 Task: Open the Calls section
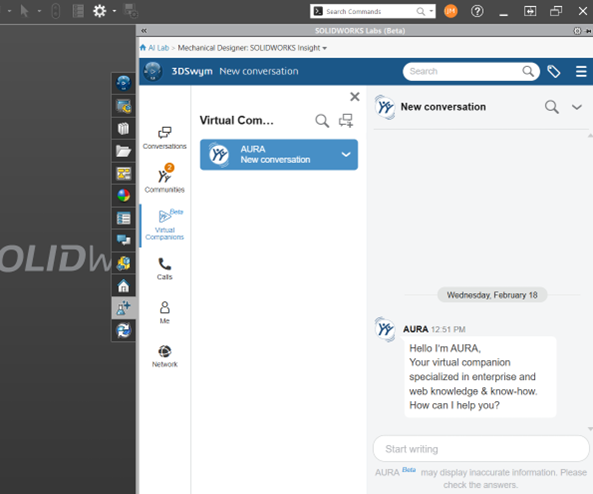(165, 269)
